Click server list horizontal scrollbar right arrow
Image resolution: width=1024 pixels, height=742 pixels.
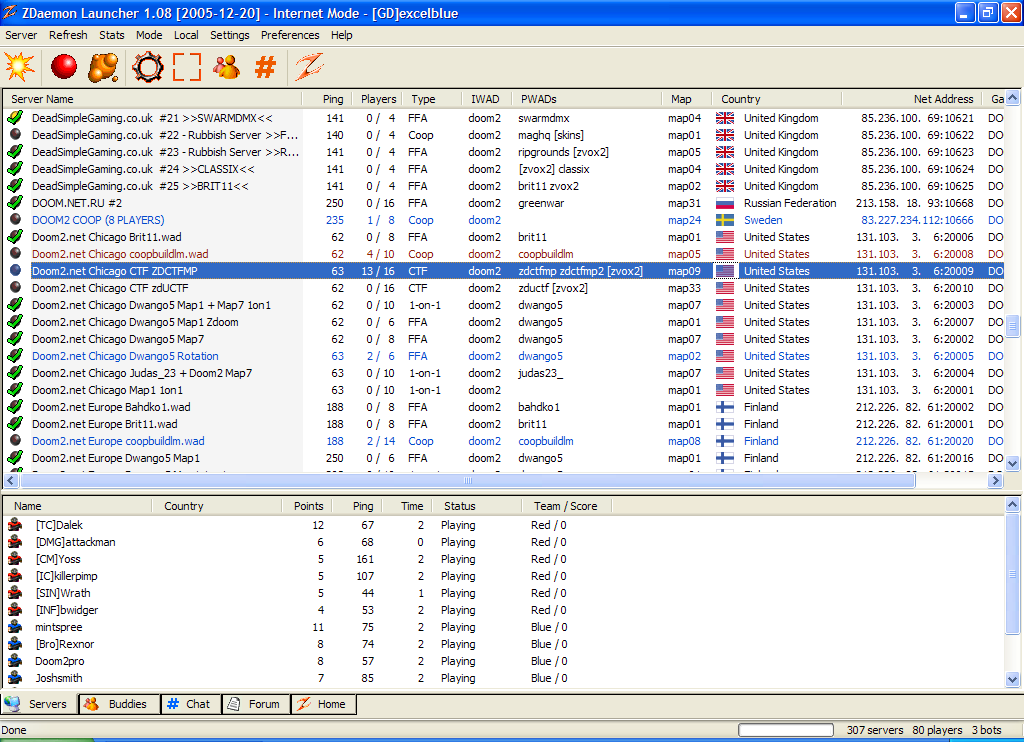(x=995, y=481)
